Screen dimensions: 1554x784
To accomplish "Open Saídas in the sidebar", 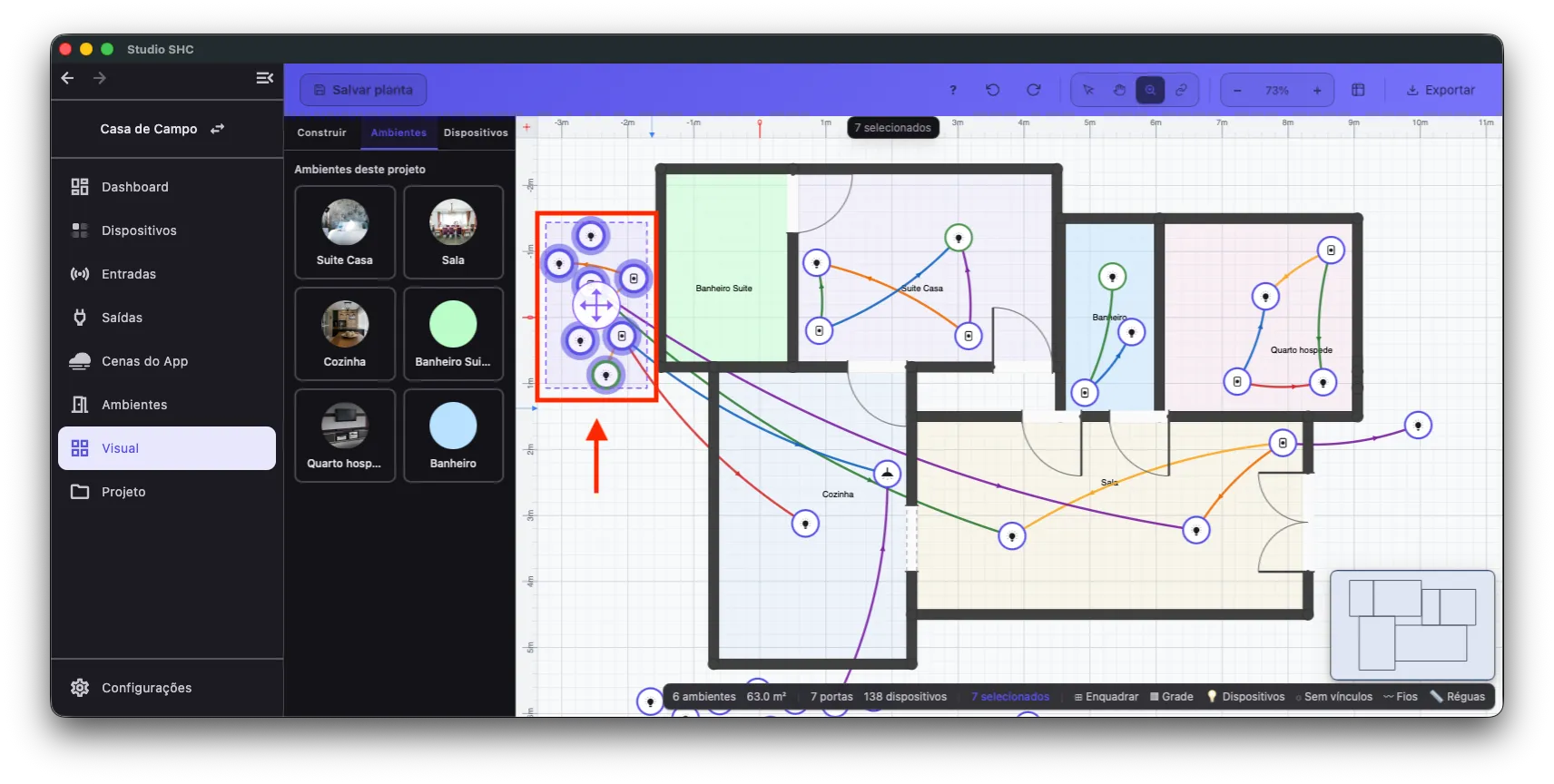I will click(x=167, y=318).
